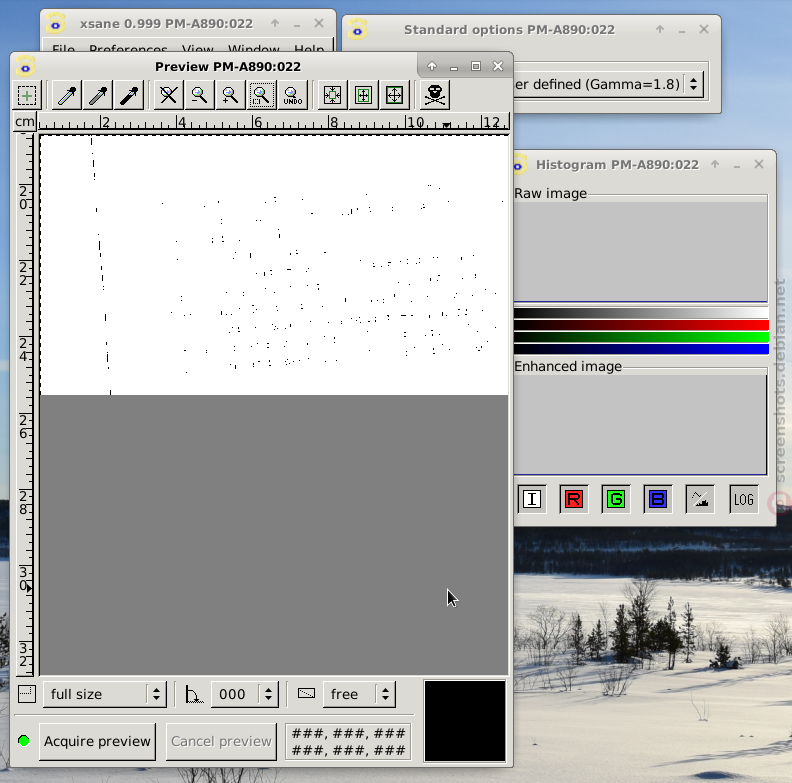792x783 pixels.
Task: Click the Raw image histogram panel
Action: coord(640,251)
